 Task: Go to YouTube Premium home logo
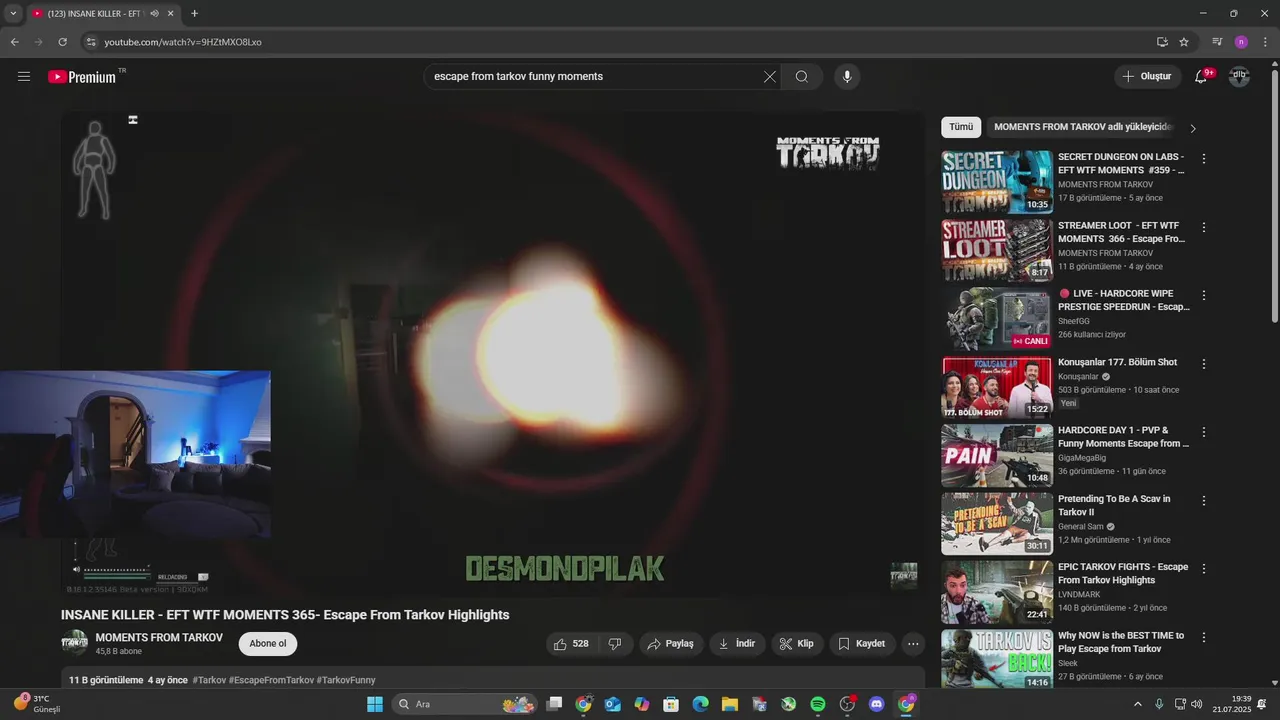point(83,77)
